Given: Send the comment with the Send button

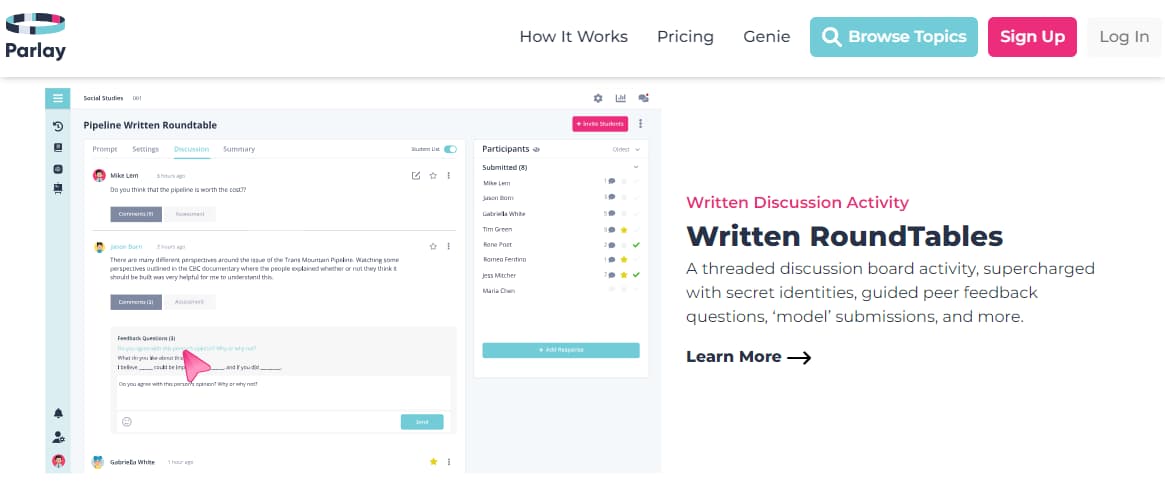Looking at the screenshot, I should click(x=422, y=422).
